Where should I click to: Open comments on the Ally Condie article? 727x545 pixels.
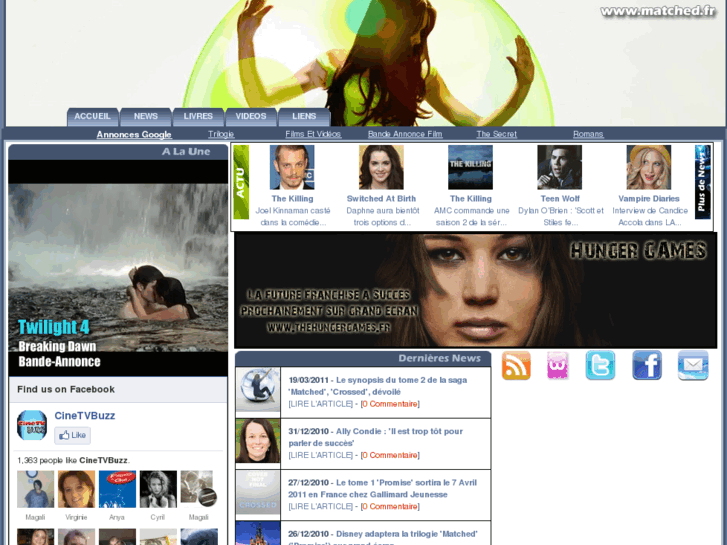[x=389, y=455]
